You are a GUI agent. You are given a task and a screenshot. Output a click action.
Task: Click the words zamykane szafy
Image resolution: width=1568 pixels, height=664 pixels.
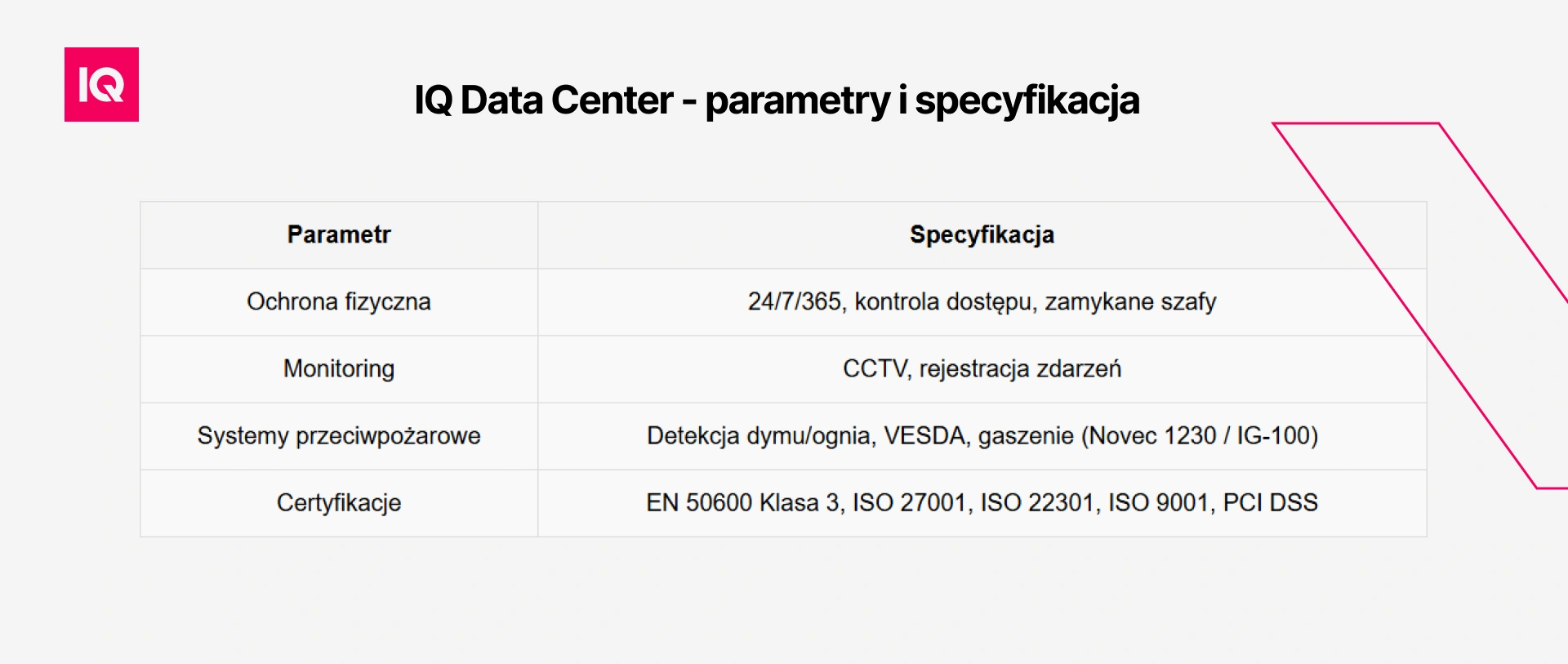(x=1130, y=302)
